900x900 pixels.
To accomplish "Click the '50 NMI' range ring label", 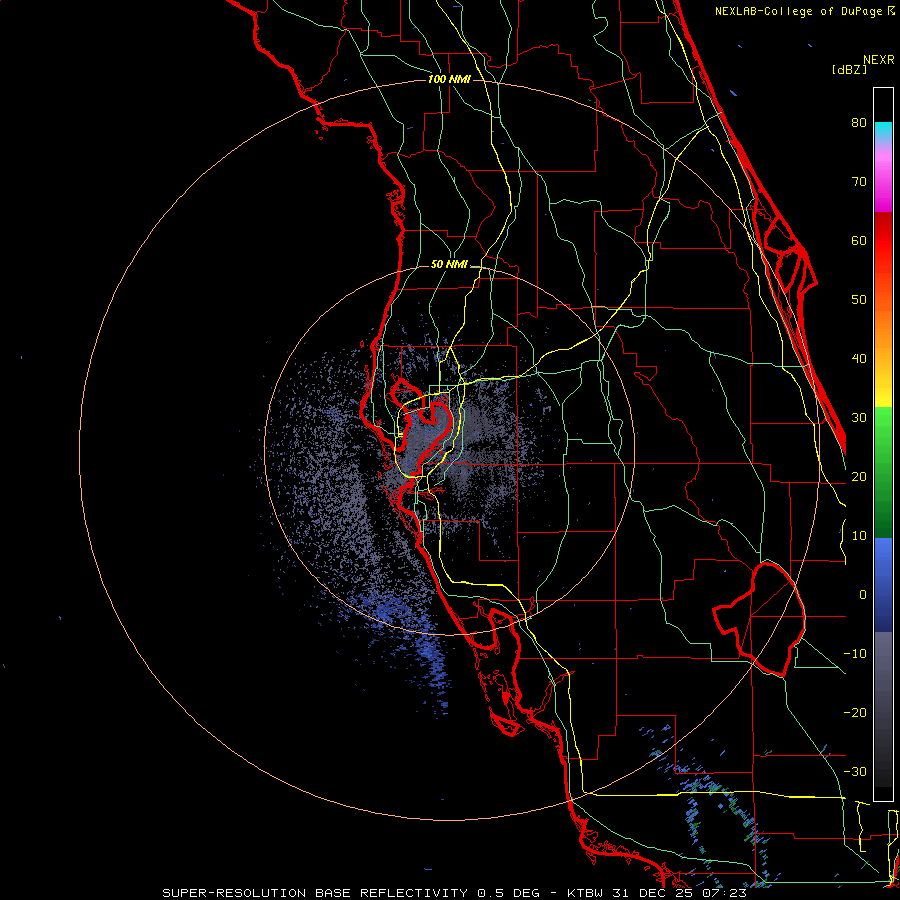I will click(449, 265).
